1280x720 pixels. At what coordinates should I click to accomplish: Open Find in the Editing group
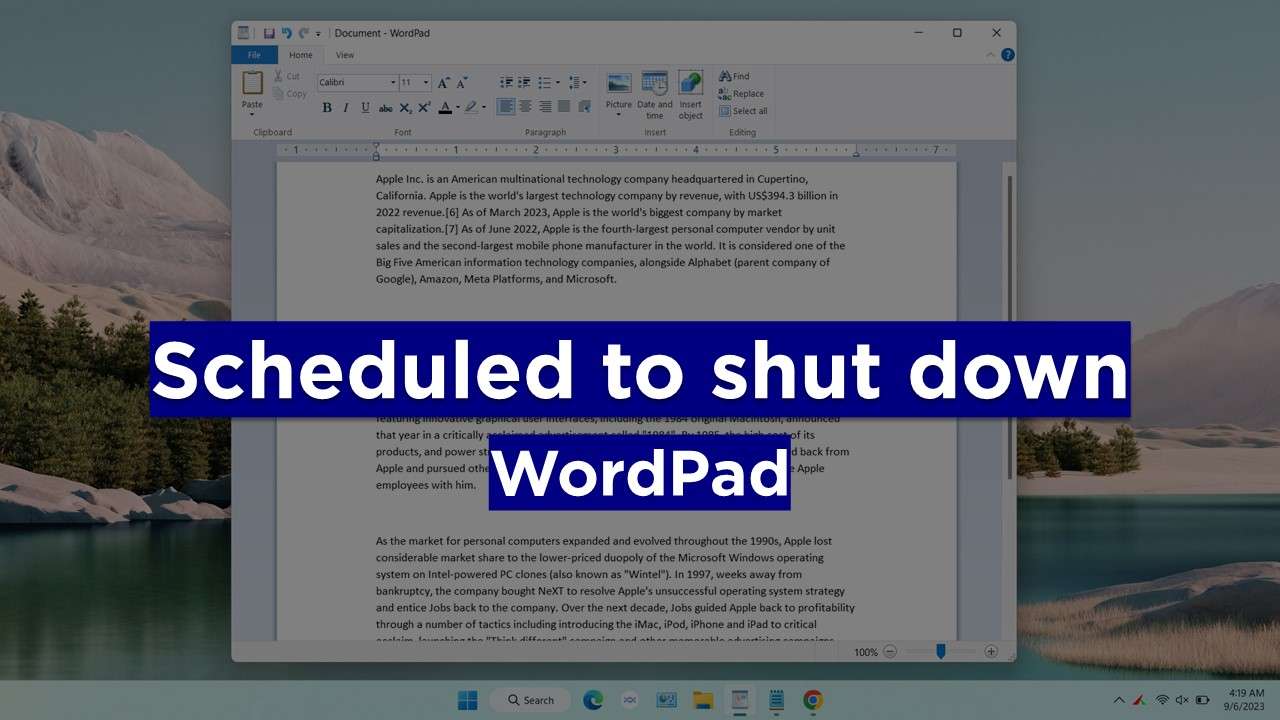point(737,76)
